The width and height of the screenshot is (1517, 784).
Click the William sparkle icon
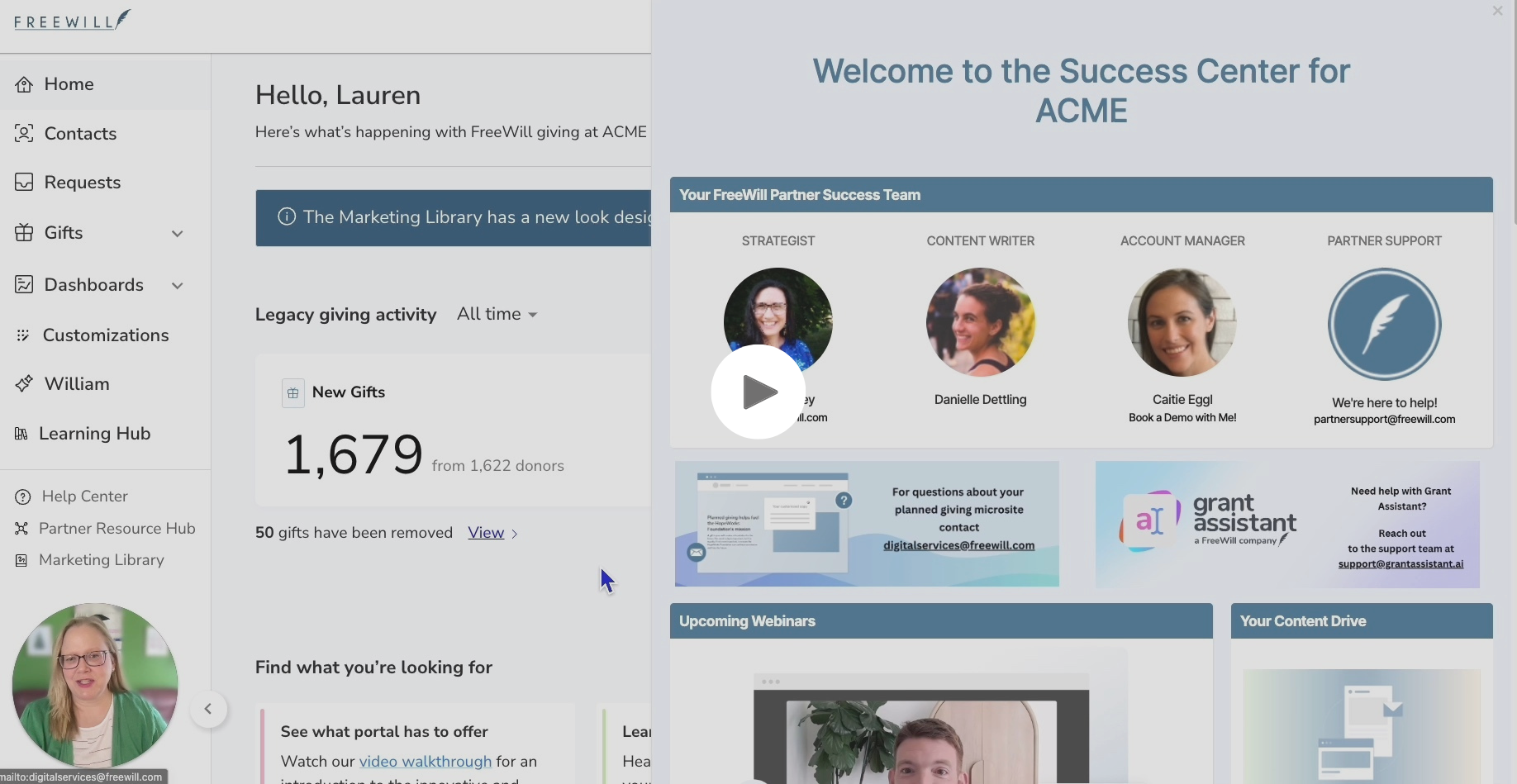tap(24, 383)
